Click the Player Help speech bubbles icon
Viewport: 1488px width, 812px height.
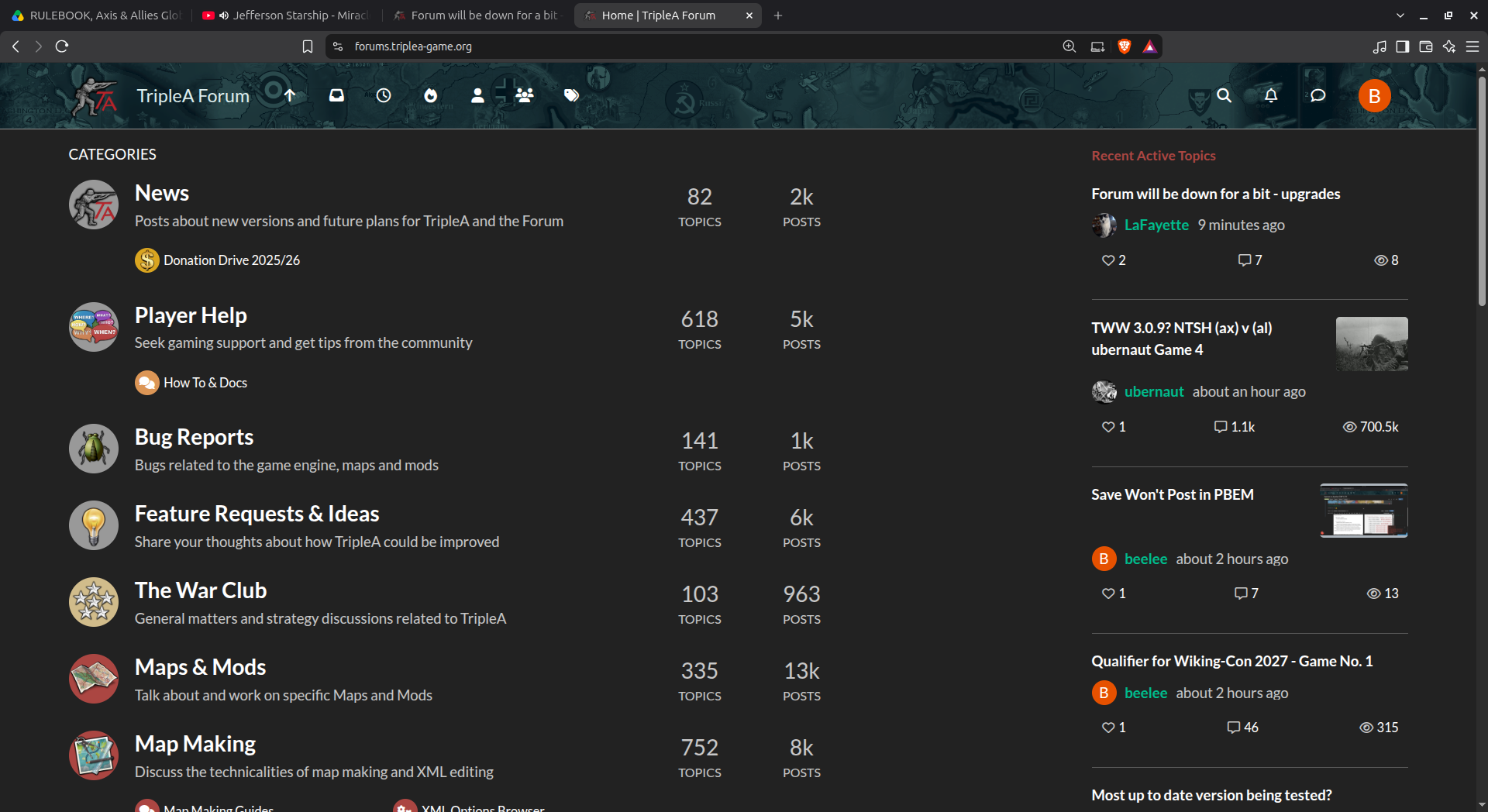(94, 327)
